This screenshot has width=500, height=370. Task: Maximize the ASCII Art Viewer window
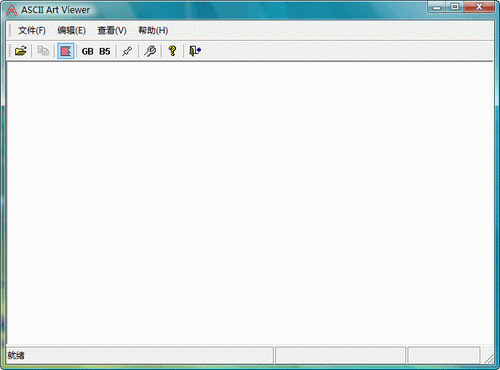(454, 7)
